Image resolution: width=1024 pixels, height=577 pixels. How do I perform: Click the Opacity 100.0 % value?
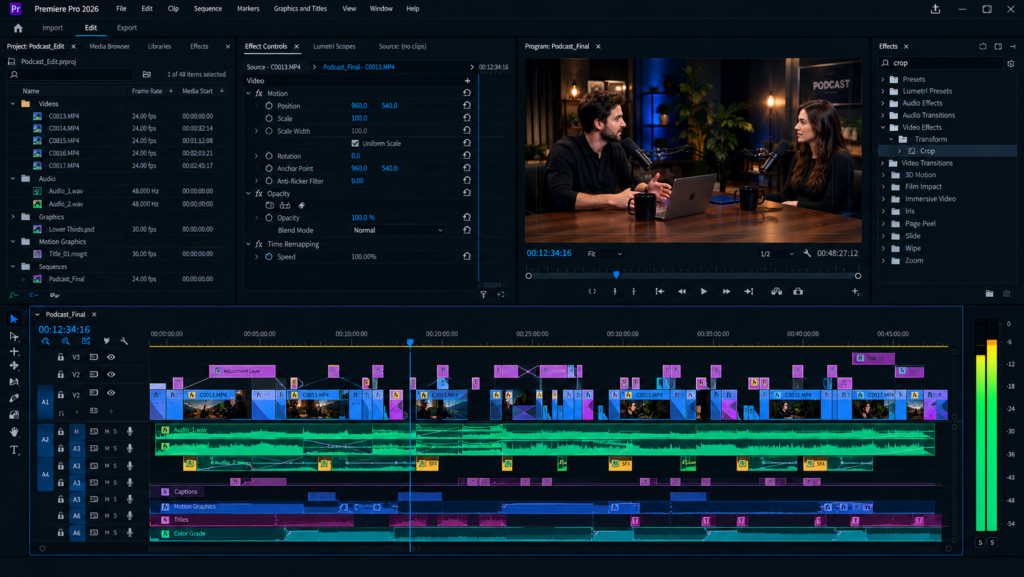[x=363, y=217]
